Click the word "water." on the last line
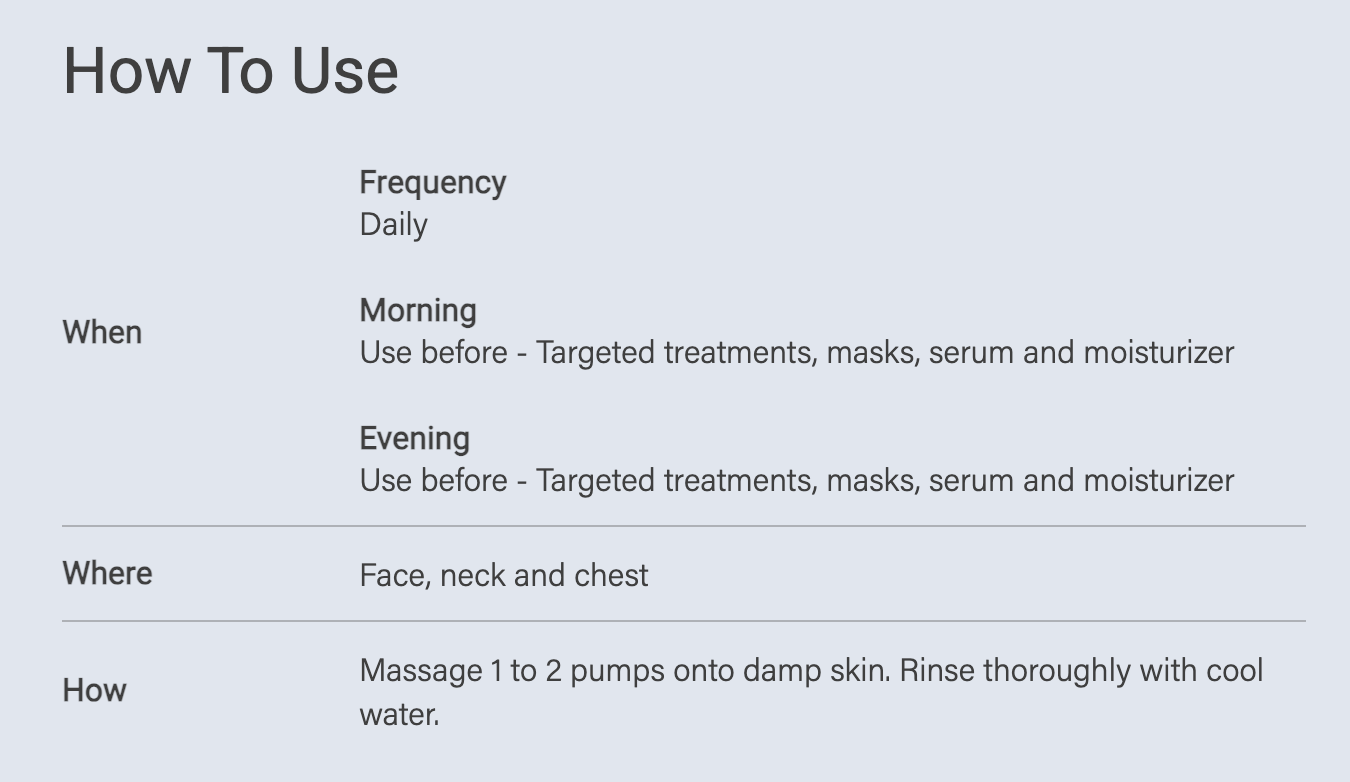 [x=399, y=715]
